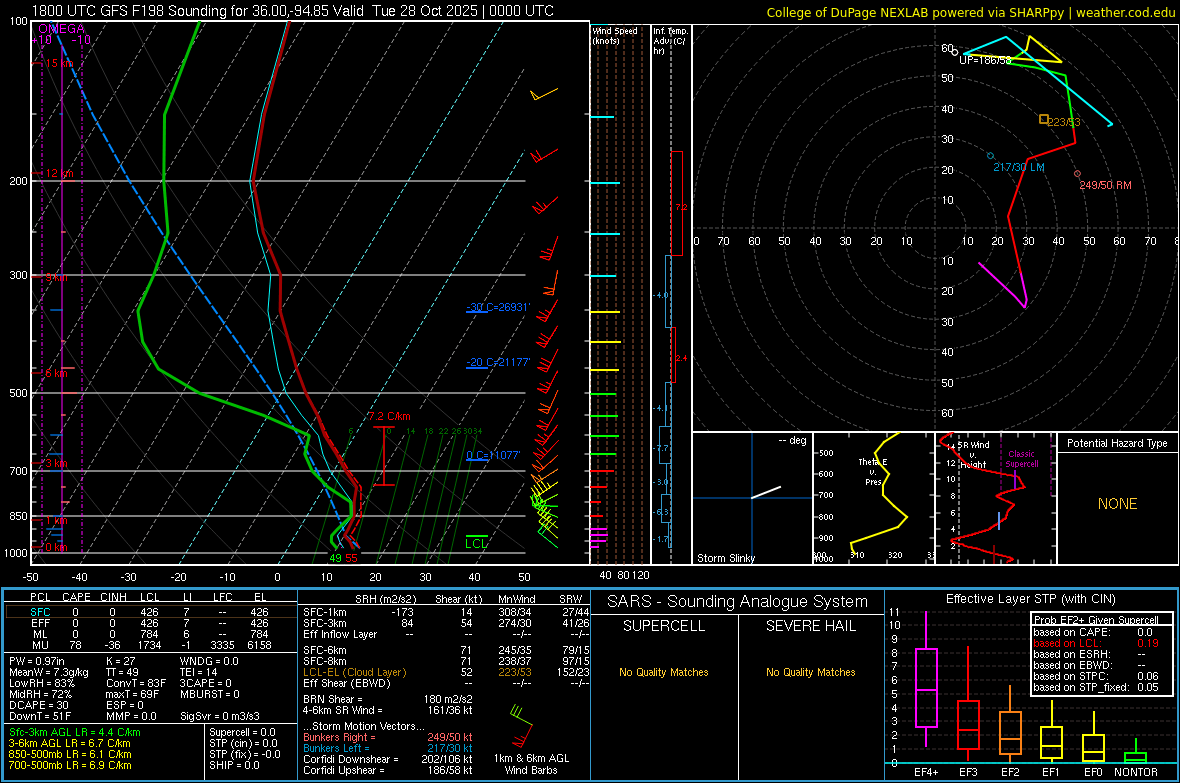Click the PW = 0.97in value
The height and width of the screenshot is (783, 1180).
(x=37, y=661)
